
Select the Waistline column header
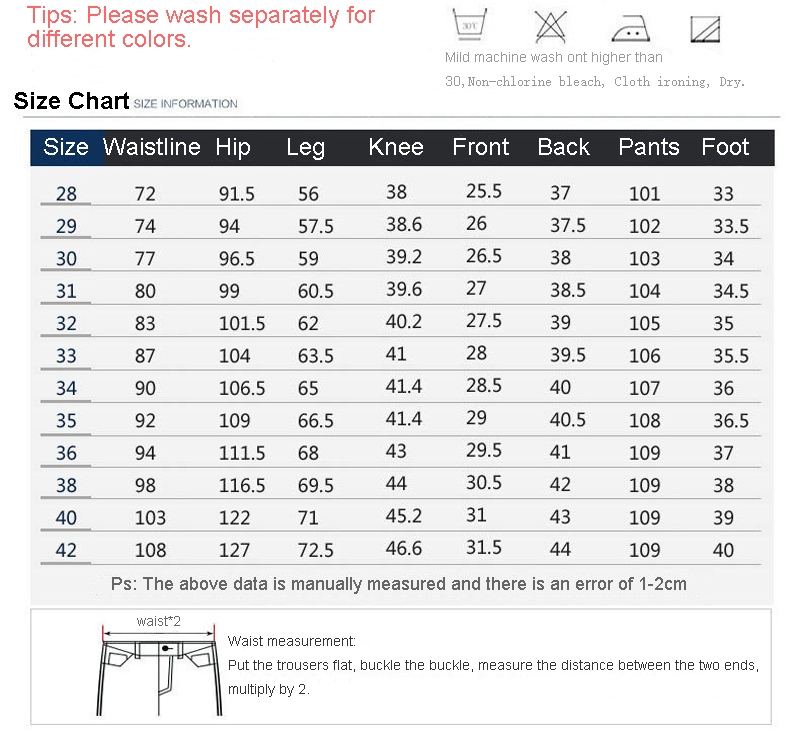click(x=152, y=147)
